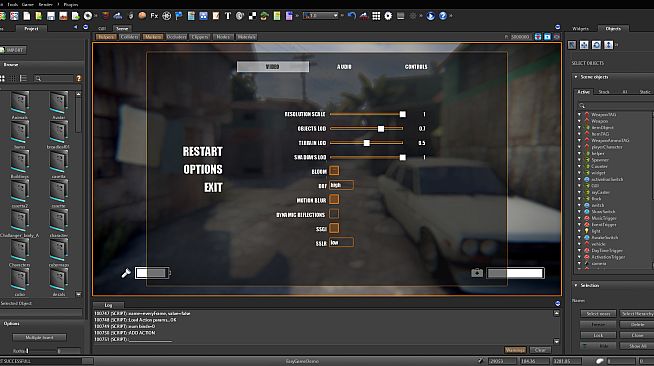Open the DOF quality dropdown set to high
The height and width of the screenshot is (366, 654).
[x=341, y=185]
